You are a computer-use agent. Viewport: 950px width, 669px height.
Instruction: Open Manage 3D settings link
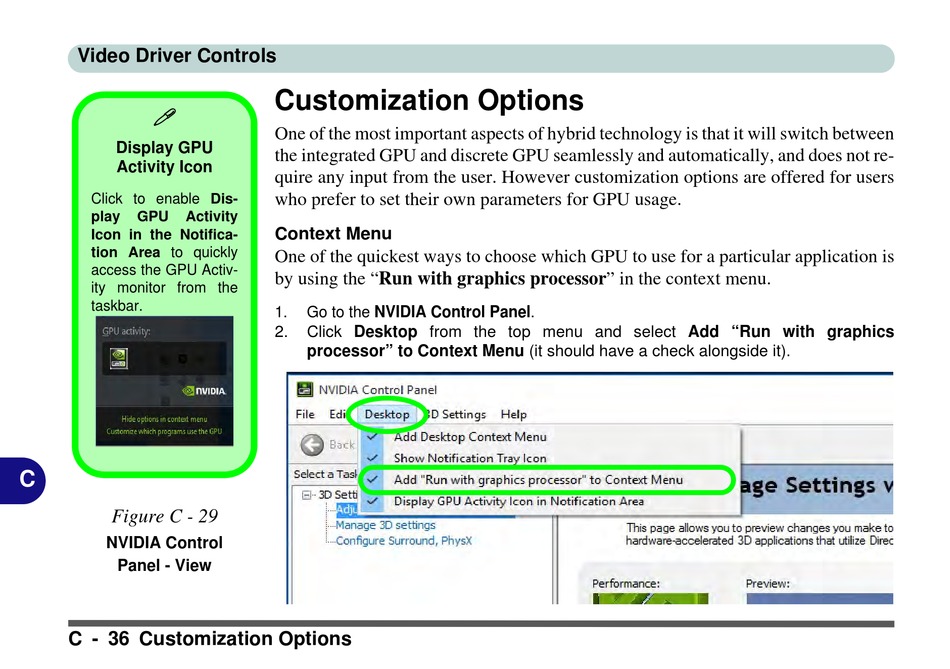385,525
